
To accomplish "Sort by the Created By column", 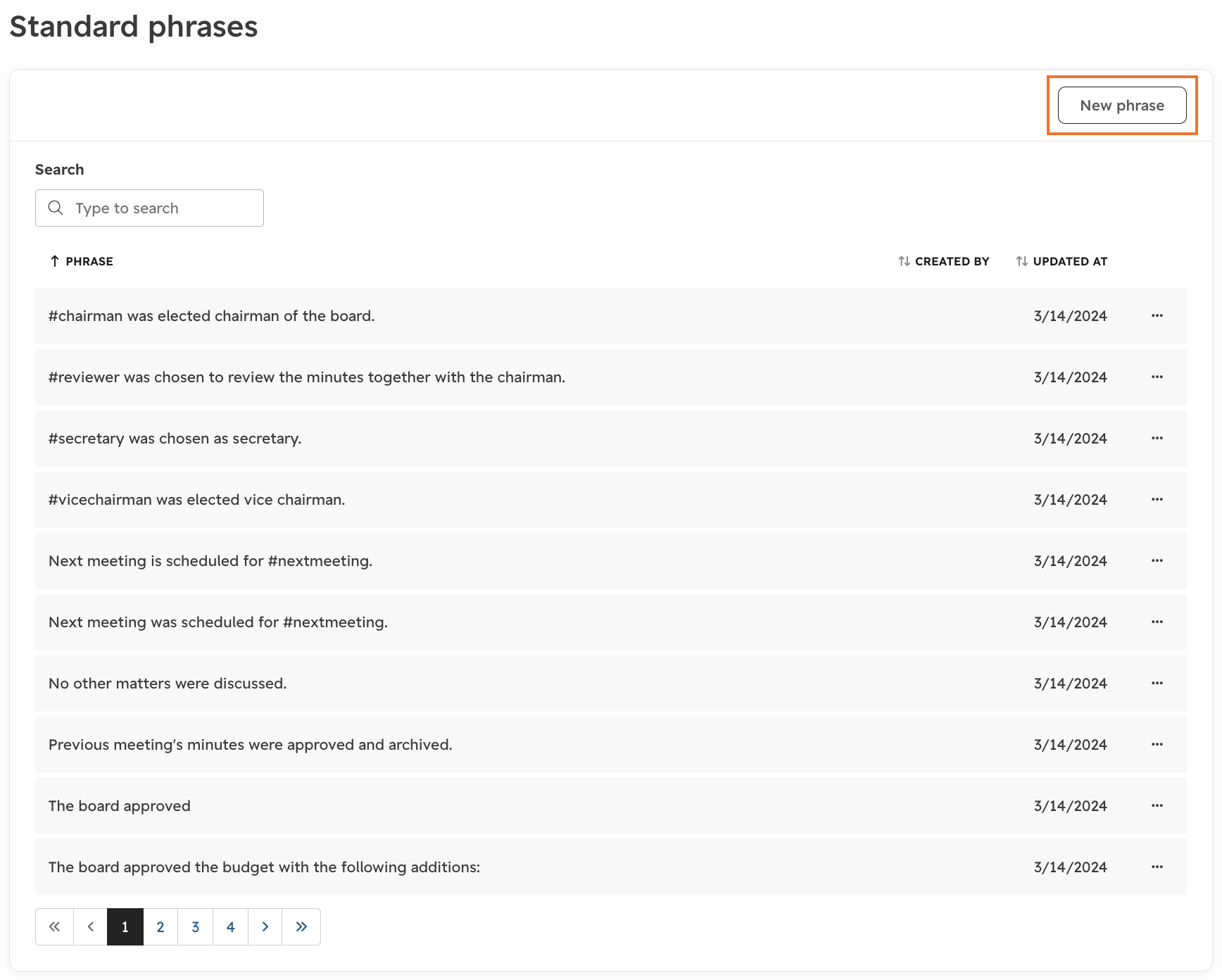I will tap(943, 261).
